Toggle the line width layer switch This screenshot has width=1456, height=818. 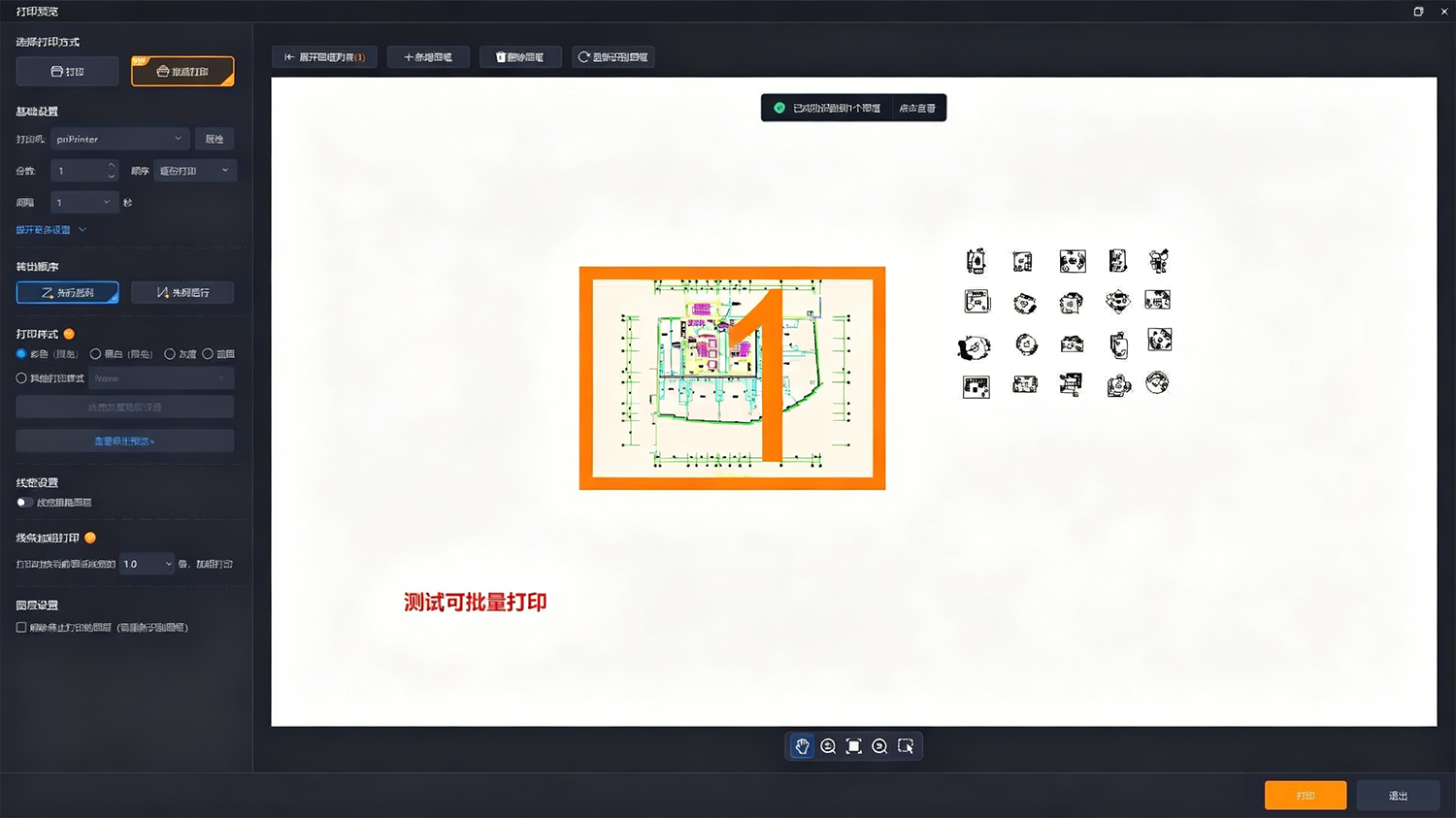click(x=24, y=503)
